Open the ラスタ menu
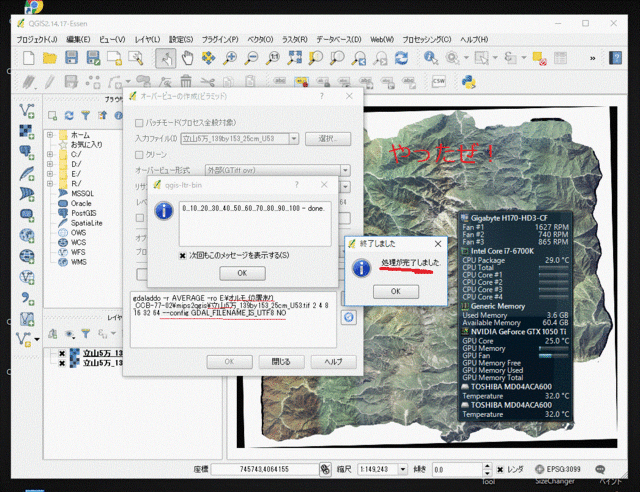Image resolution: width=640 pixels, height=492 pixels. [295, 40]
